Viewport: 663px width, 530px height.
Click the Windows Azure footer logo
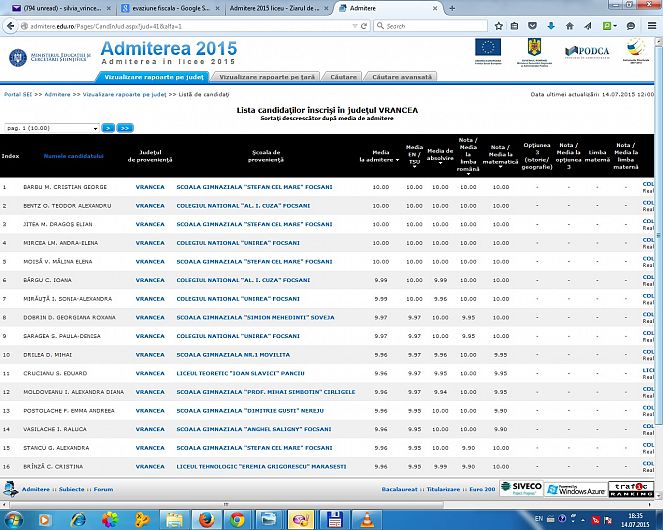[x=575, y=489]
